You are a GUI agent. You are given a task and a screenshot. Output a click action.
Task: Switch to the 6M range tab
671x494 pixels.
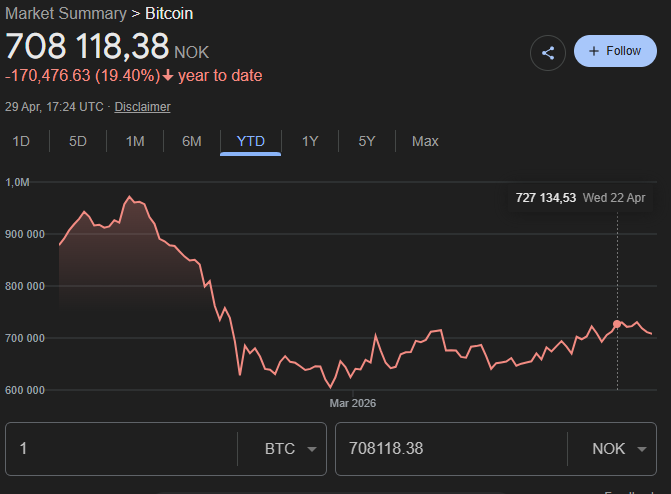192,141
